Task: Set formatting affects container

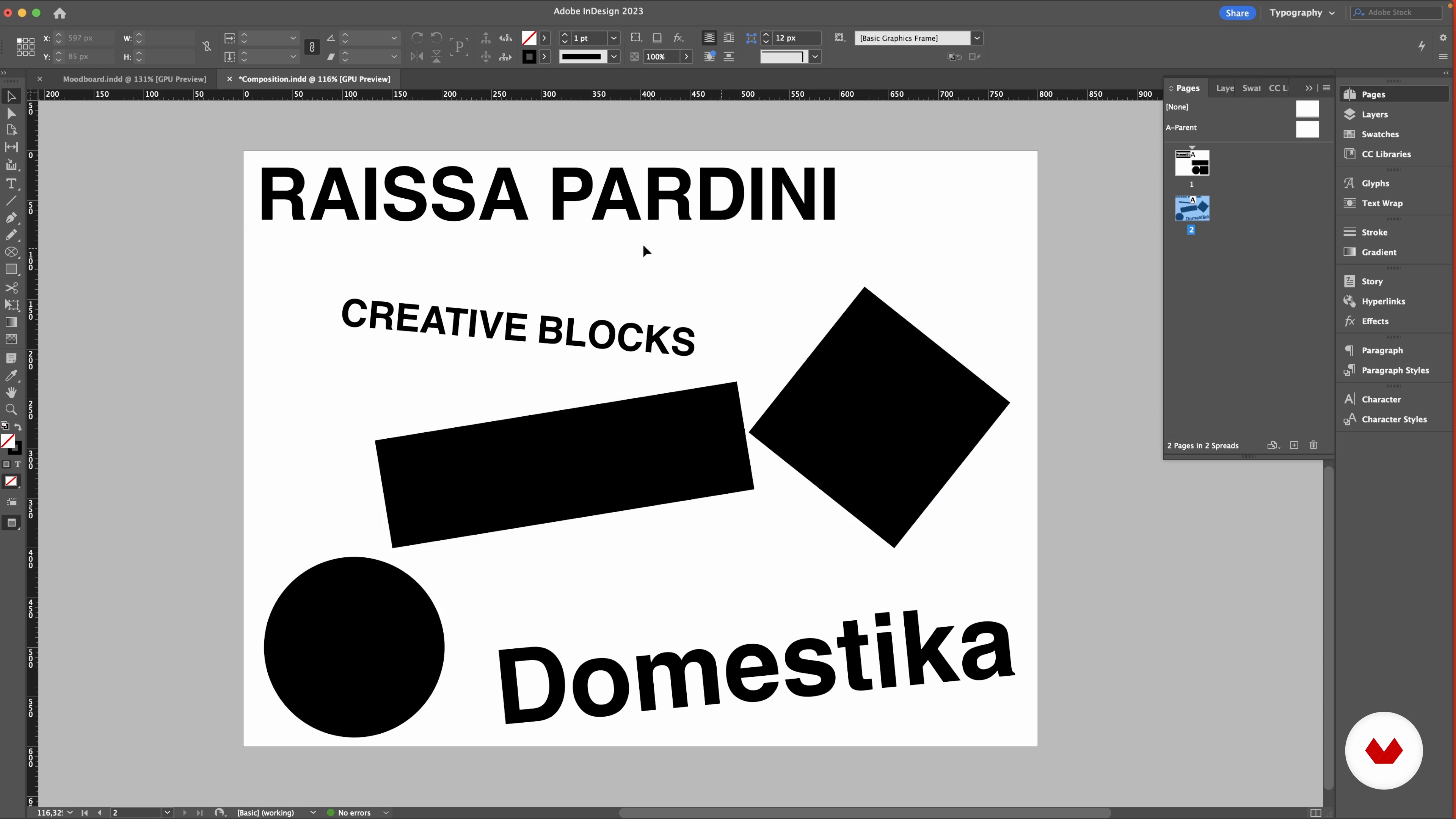Action: tap(6, 464)
